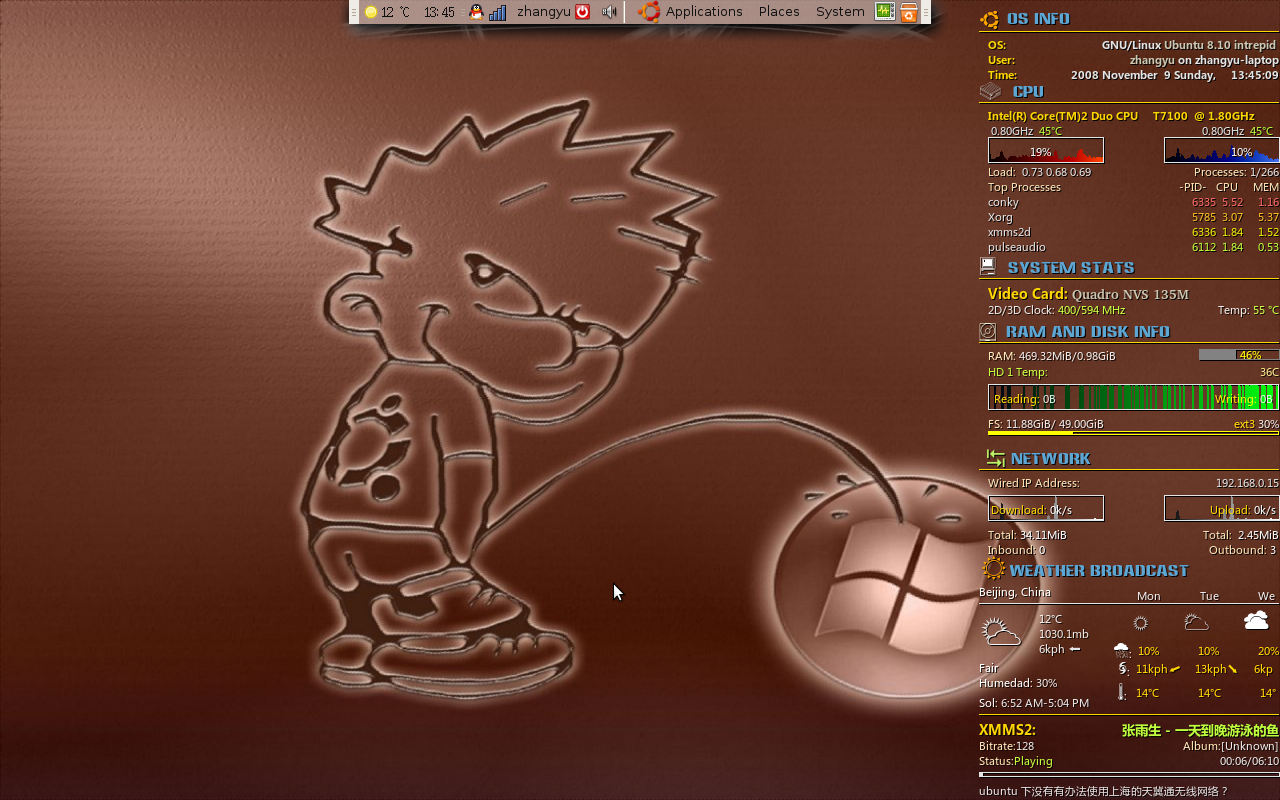This screenshot has width=1280, height=800.
Task: Open the zhangyu user switcher
Action: pos(543,12)
